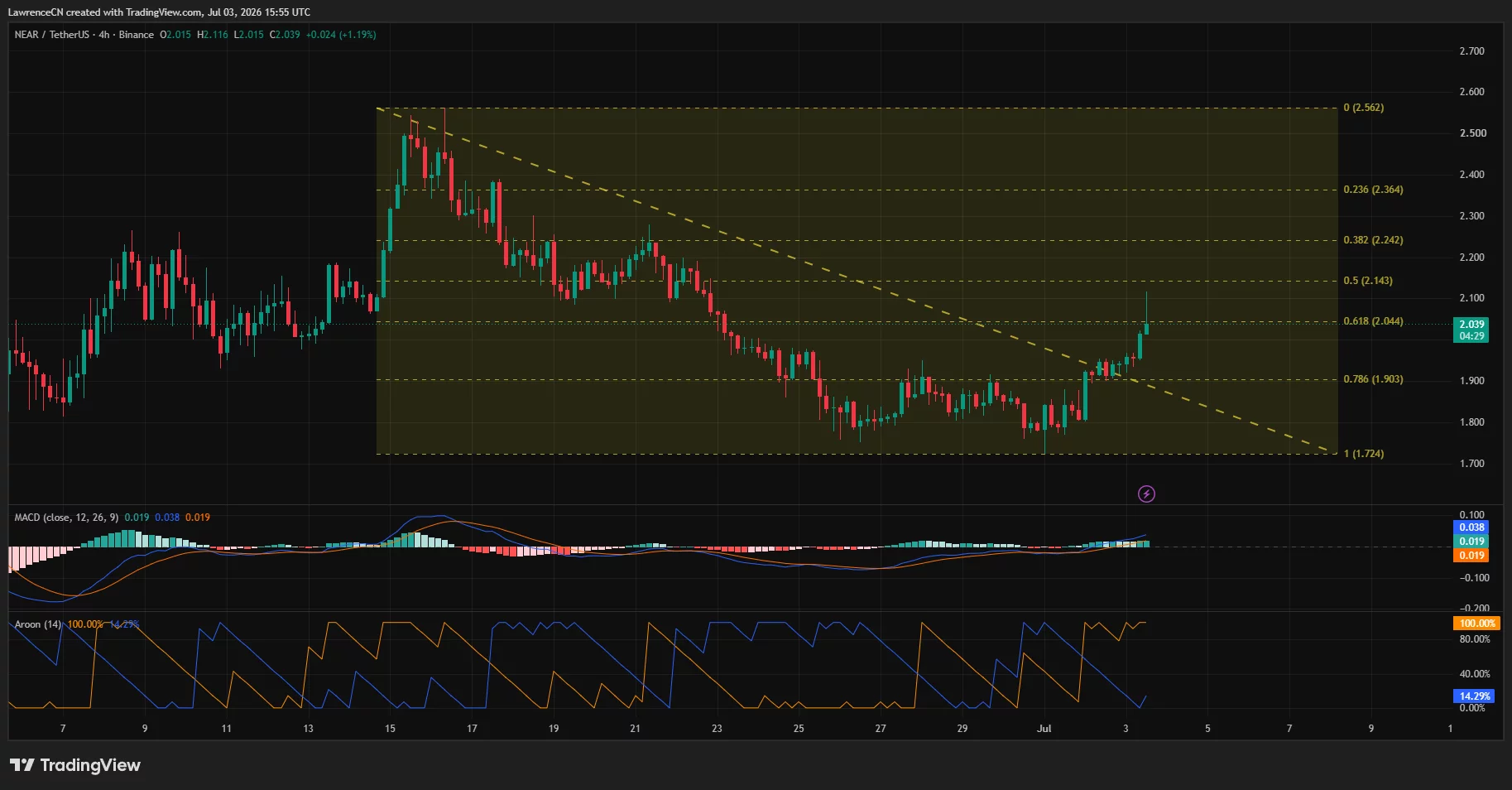Screen dimensions: 1512x790
Task: Click the high value H2.116 in header
Action: 213,35
